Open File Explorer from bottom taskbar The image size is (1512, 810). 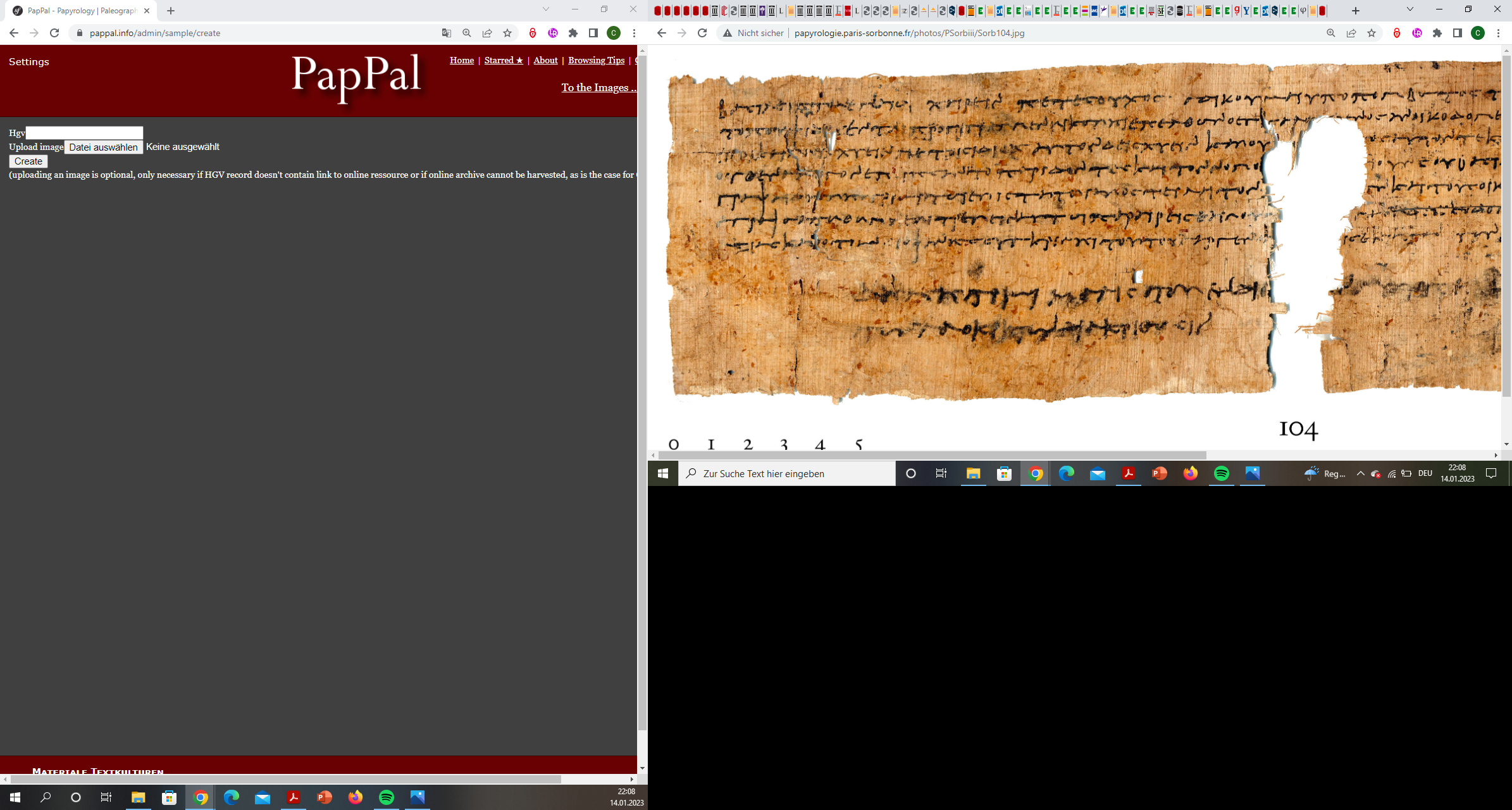click(138, 797)
